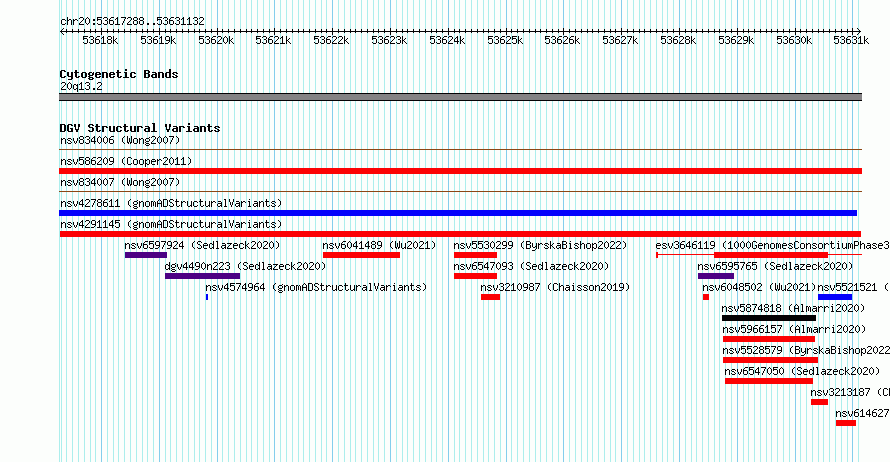Open the nsv3213187 variant label

tap(850, 392)
